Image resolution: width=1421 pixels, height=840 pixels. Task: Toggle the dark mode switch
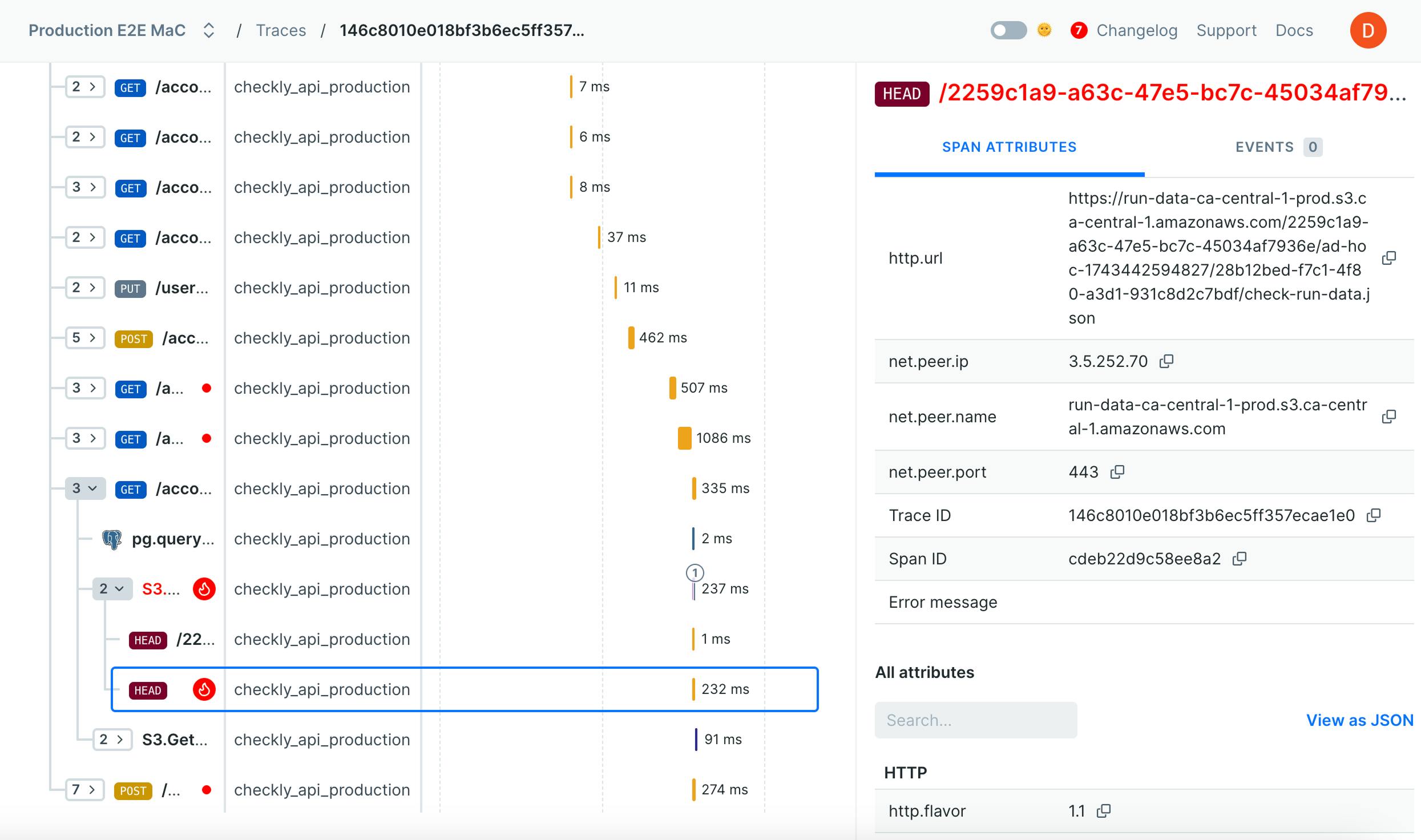point(1008,30)
